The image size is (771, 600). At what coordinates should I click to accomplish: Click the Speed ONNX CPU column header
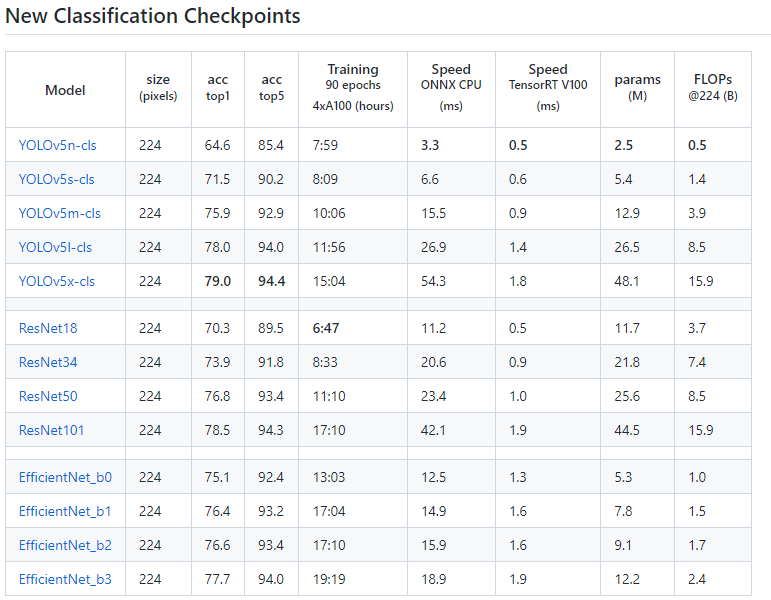pyautogui.click(x=451, y=88)
